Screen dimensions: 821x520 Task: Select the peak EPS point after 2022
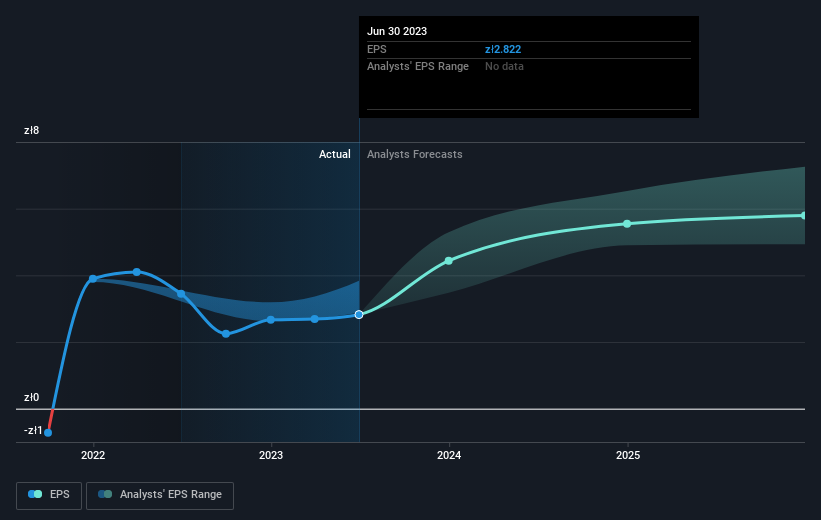coord(137,272)
